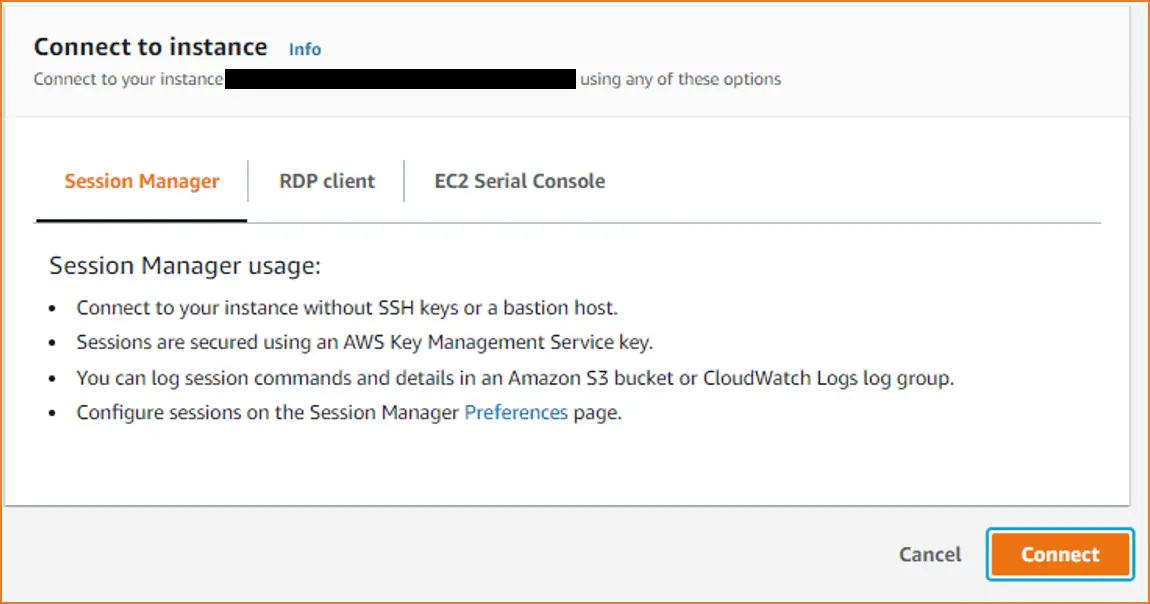
Task: Choose RDP client for connecting
Action: pyautogui.click(x=327, y=181)
